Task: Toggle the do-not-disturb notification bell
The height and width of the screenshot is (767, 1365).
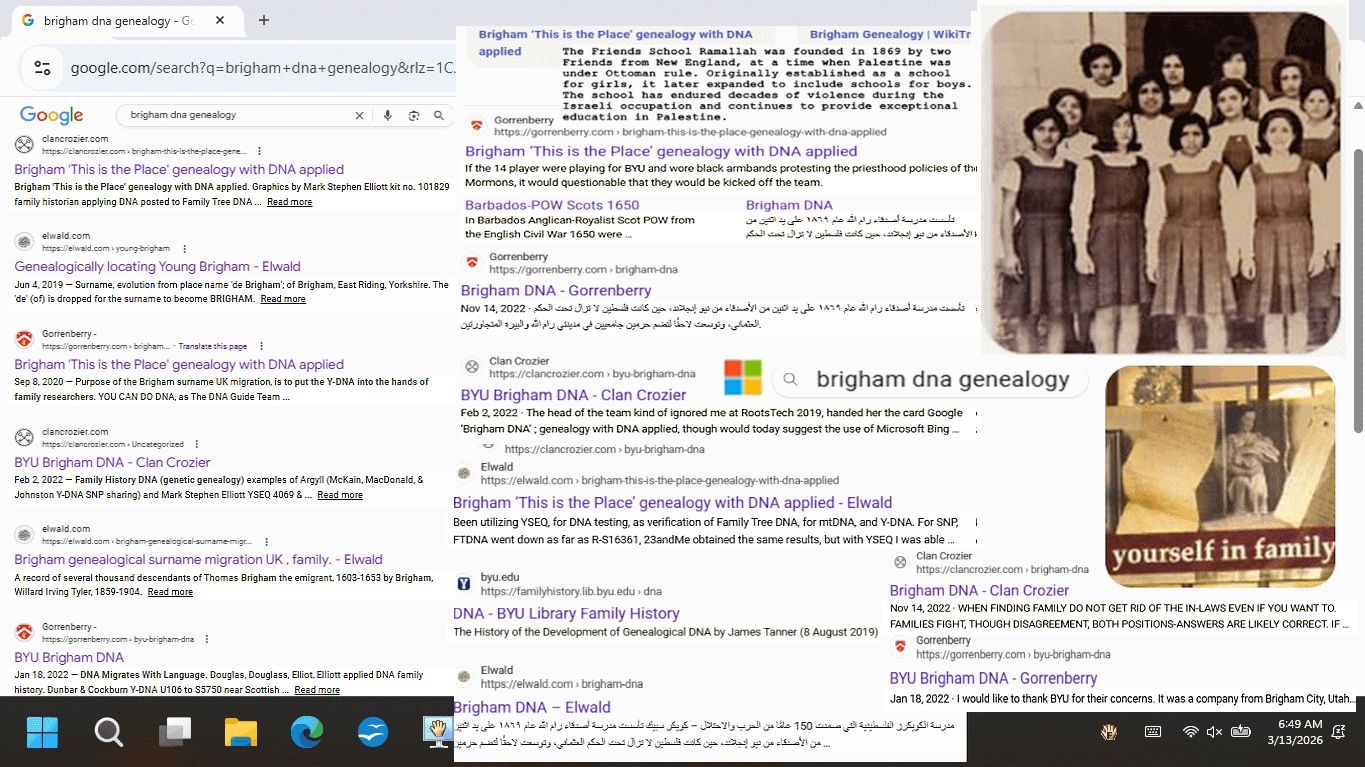Action: (1337, 732)
